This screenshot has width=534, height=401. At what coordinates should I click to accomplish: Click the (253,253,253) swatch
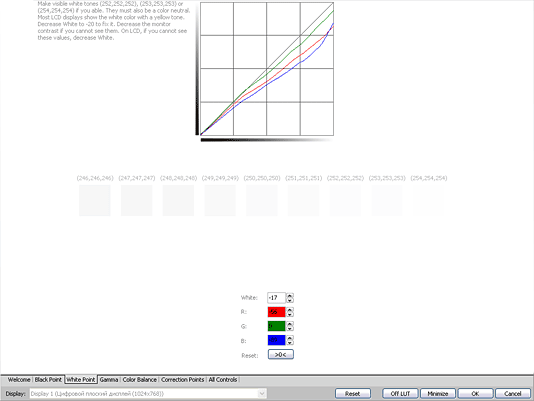pos(387,200)
